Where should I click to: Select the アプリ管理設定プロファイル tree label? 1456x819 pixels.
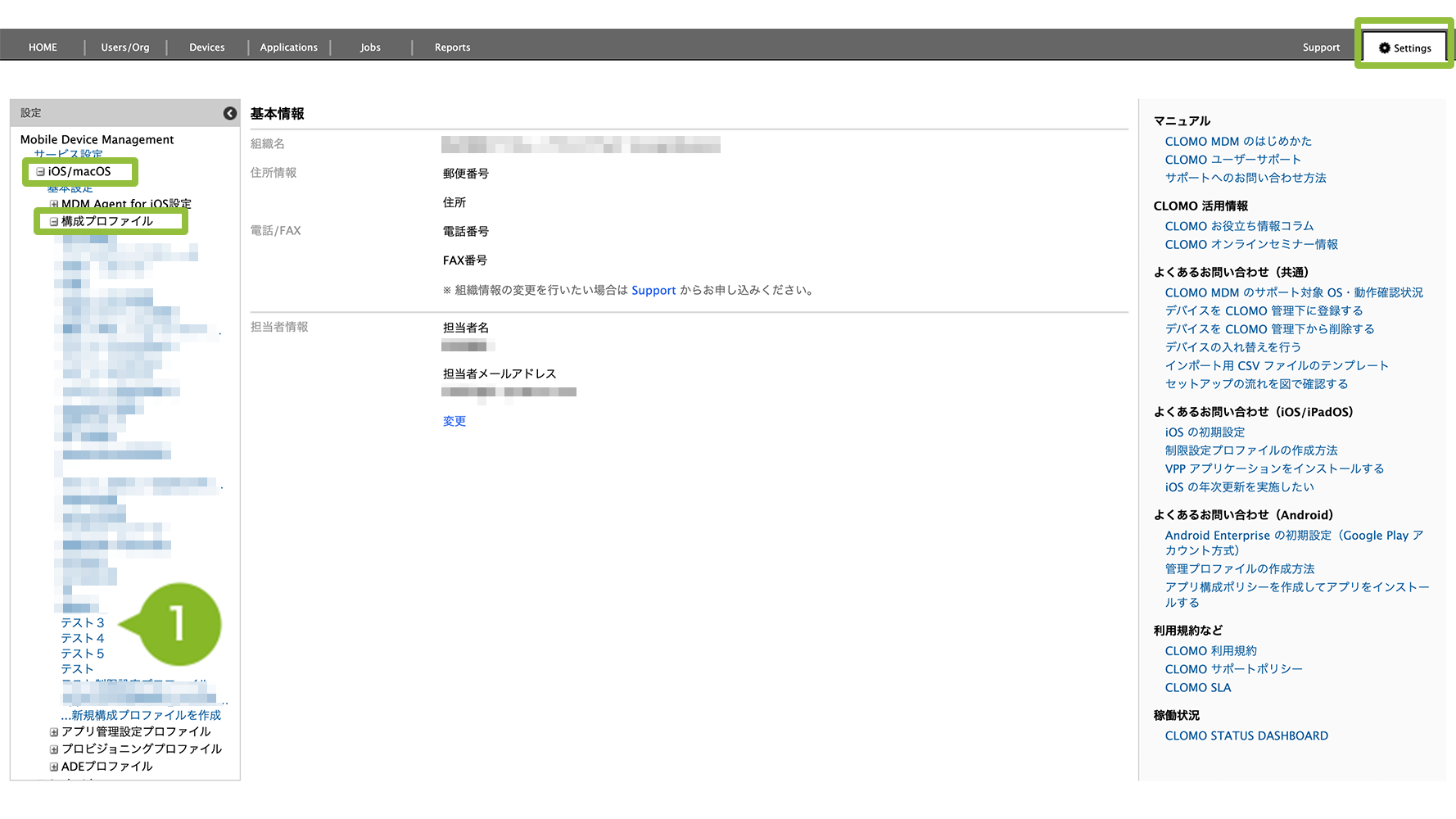pos(136,731)
